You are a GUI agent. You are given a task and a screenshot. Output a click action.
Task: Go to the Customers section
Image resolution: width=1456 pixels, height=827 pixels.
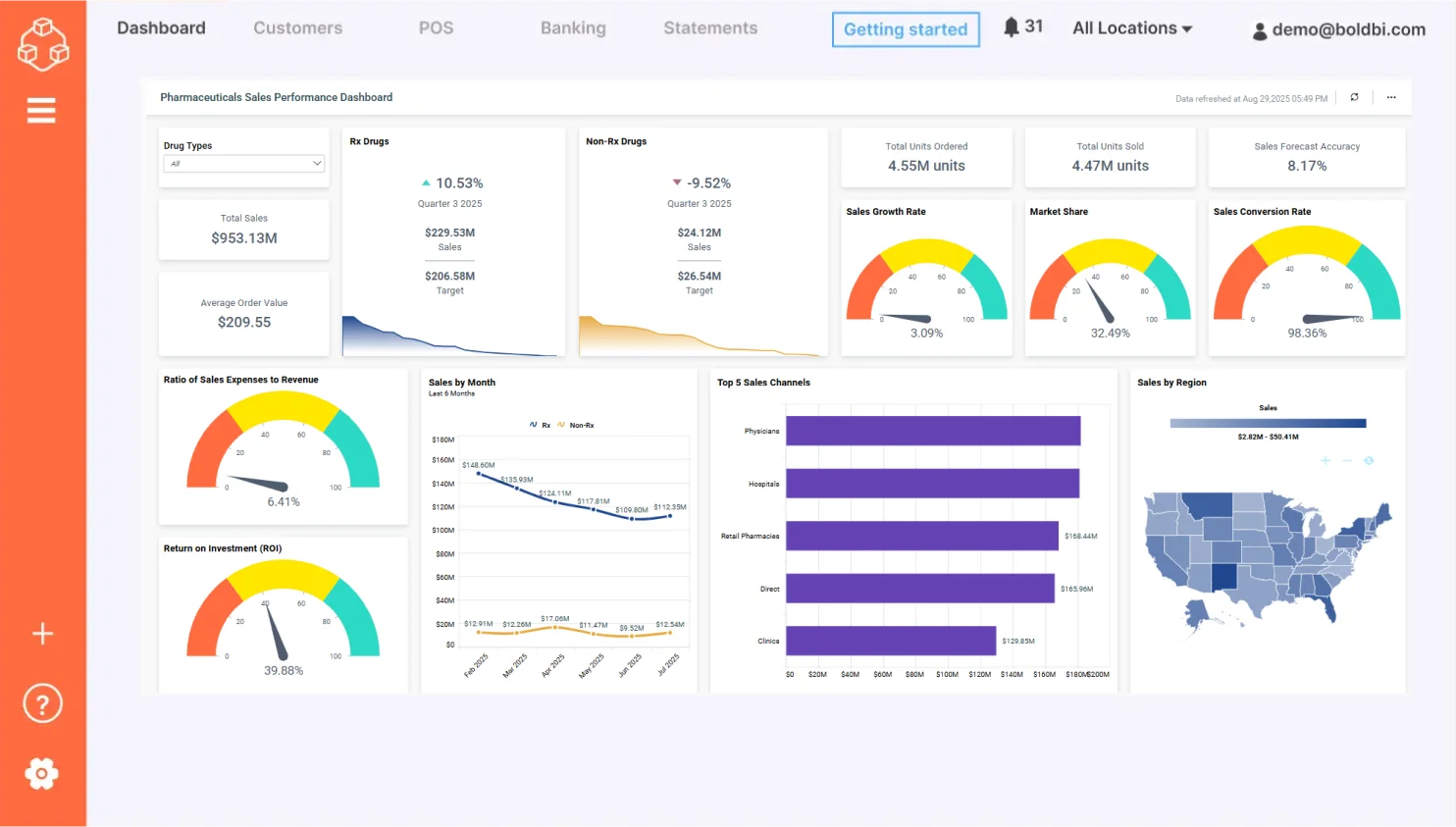[x=297, y=27]
